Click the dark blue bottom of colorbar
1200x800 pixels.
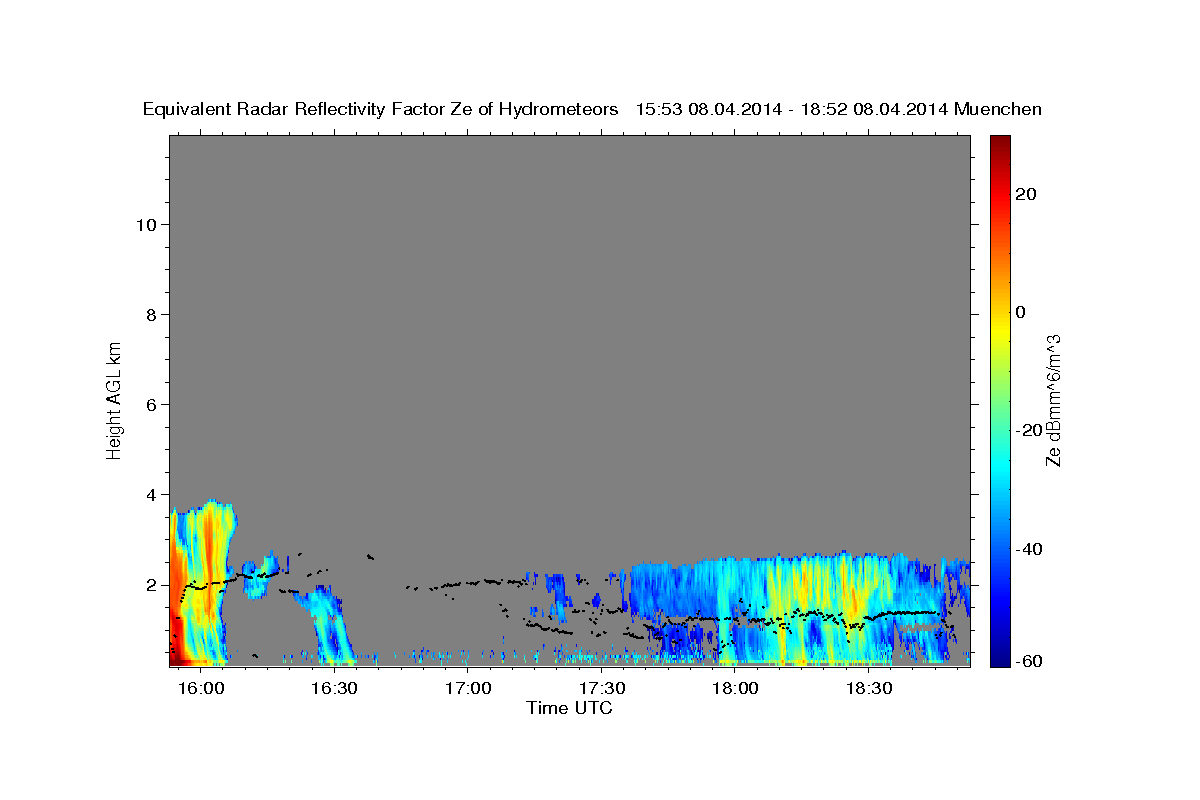click(x=999, y=655)
